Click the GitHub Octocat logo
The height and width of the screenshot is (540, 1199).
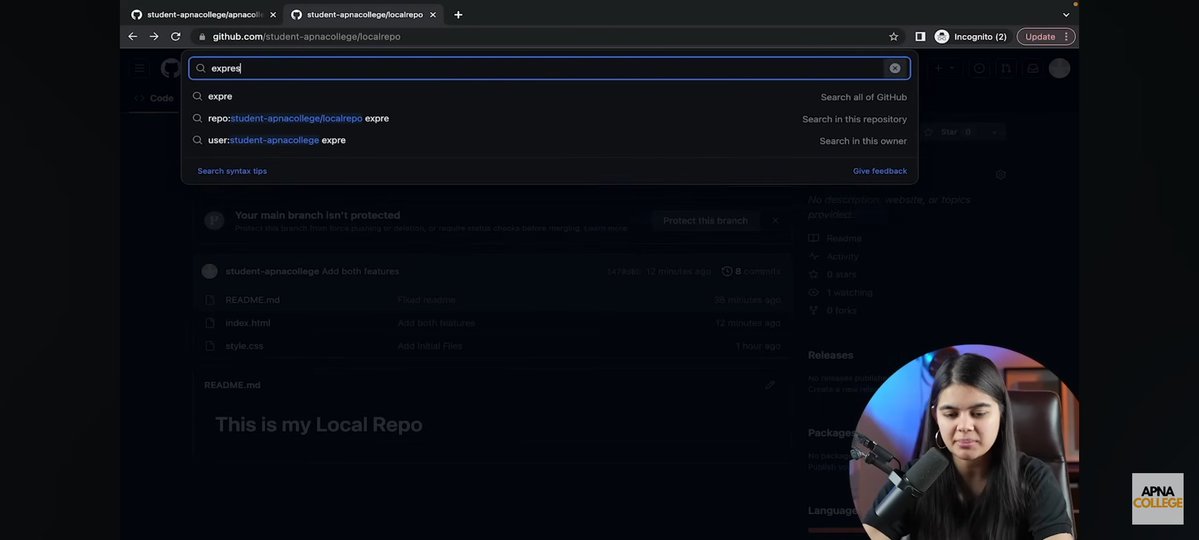point(170,68)
